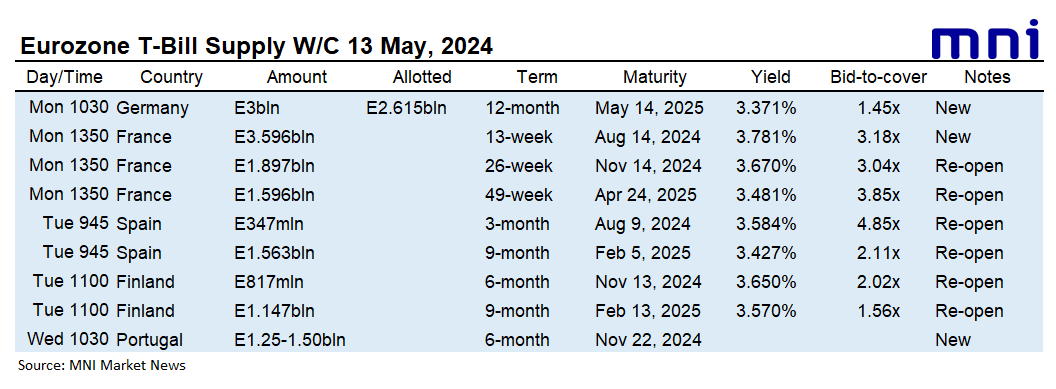1056x389 pixels.
Task: Select the Portugal E1.25-1.50bln amount cell
Action: [290, 340]
